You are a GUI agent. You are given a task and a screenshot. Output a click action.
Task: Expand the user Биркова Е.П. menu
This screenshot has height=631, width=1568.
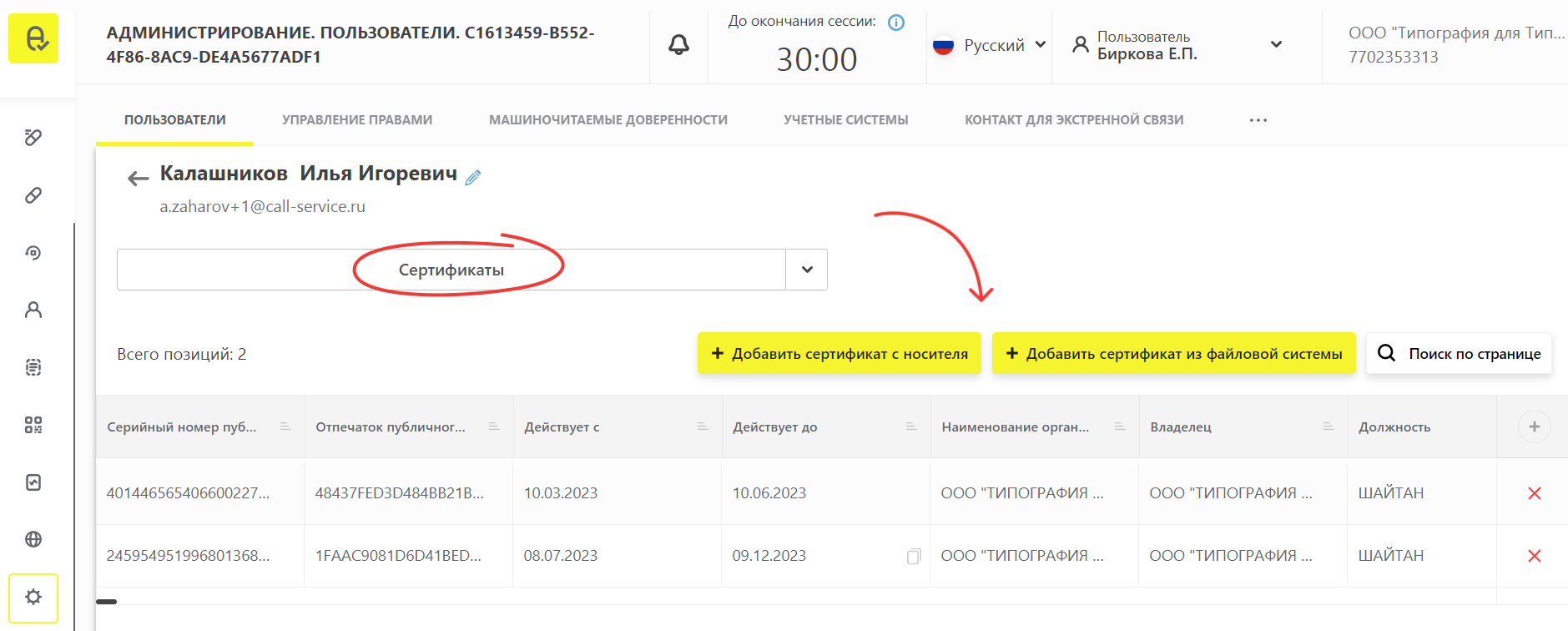pyautogui.click(x=1275, y=44)
